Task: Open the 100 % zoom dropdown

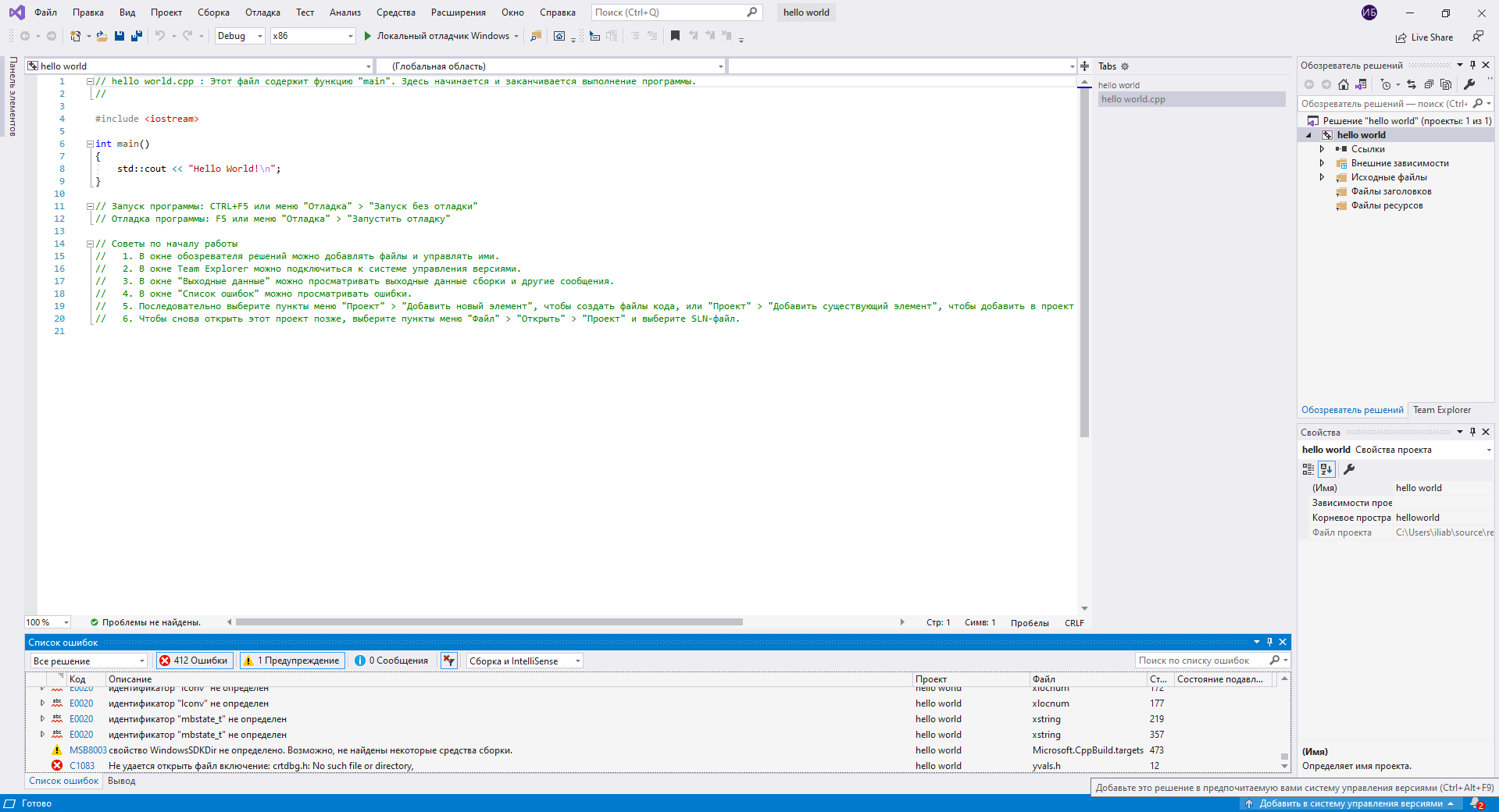Action: coord(48,622)
